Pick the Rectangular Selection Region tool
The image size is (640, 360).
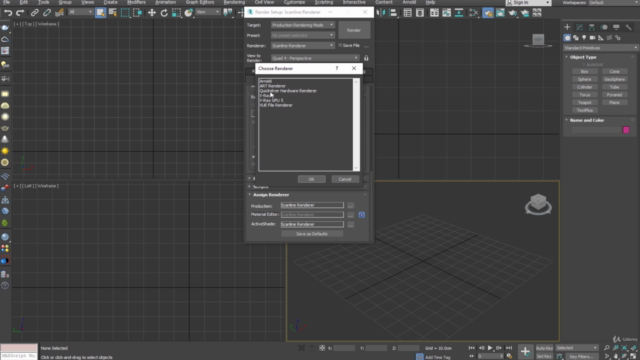point(125,13)
